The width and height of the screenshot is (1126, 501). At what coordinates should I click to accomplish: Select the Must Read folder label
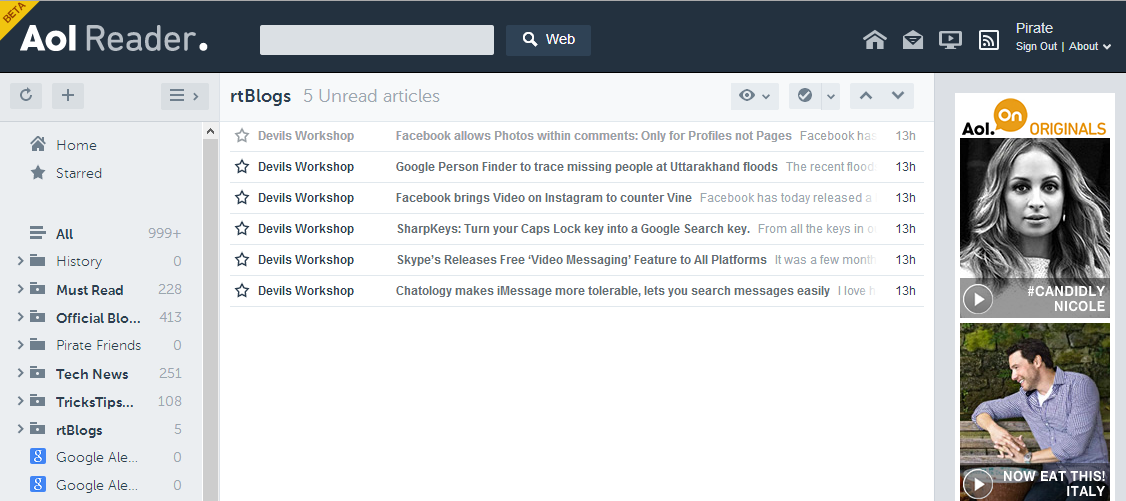90,290
